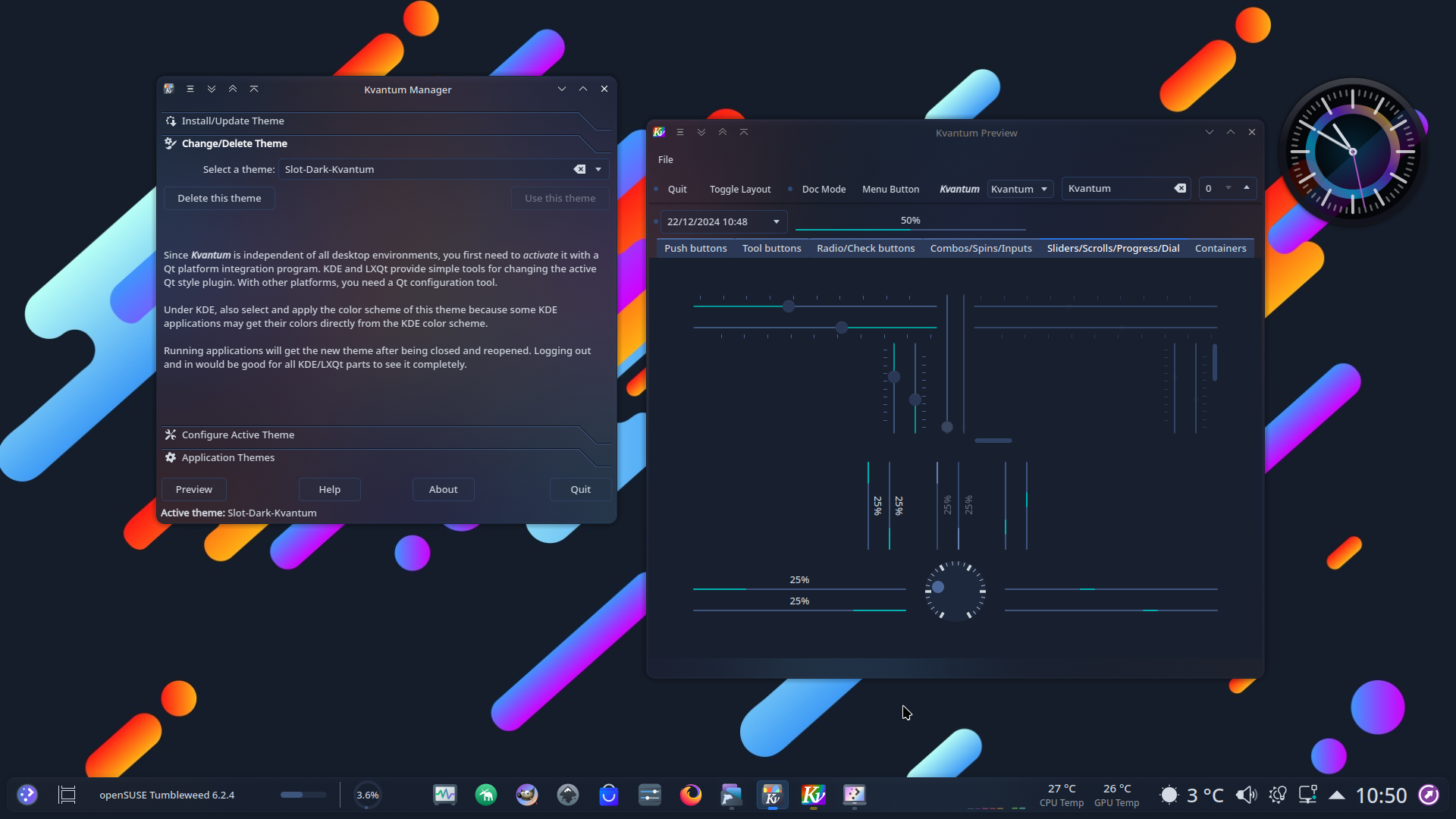
Task: Click Quit button in Kvantum Manager
Action: point(580,489)
